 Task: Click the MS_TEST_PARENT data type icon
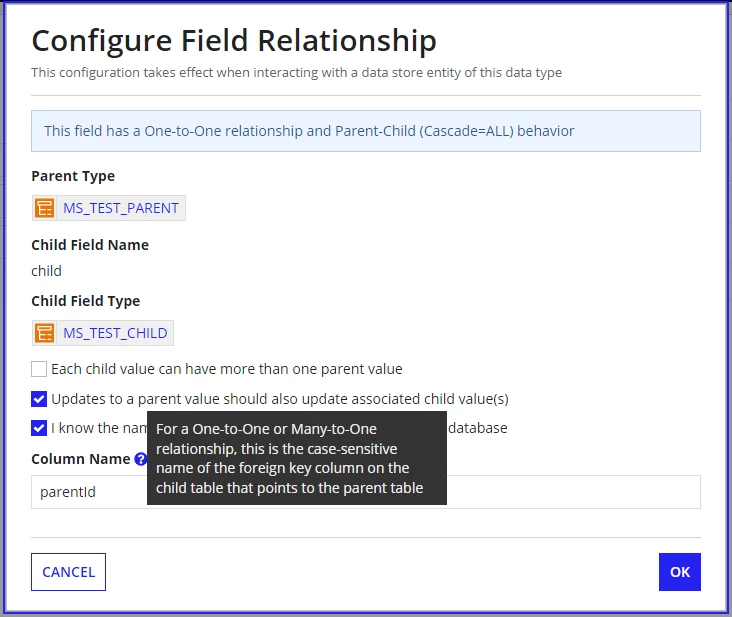44,208
